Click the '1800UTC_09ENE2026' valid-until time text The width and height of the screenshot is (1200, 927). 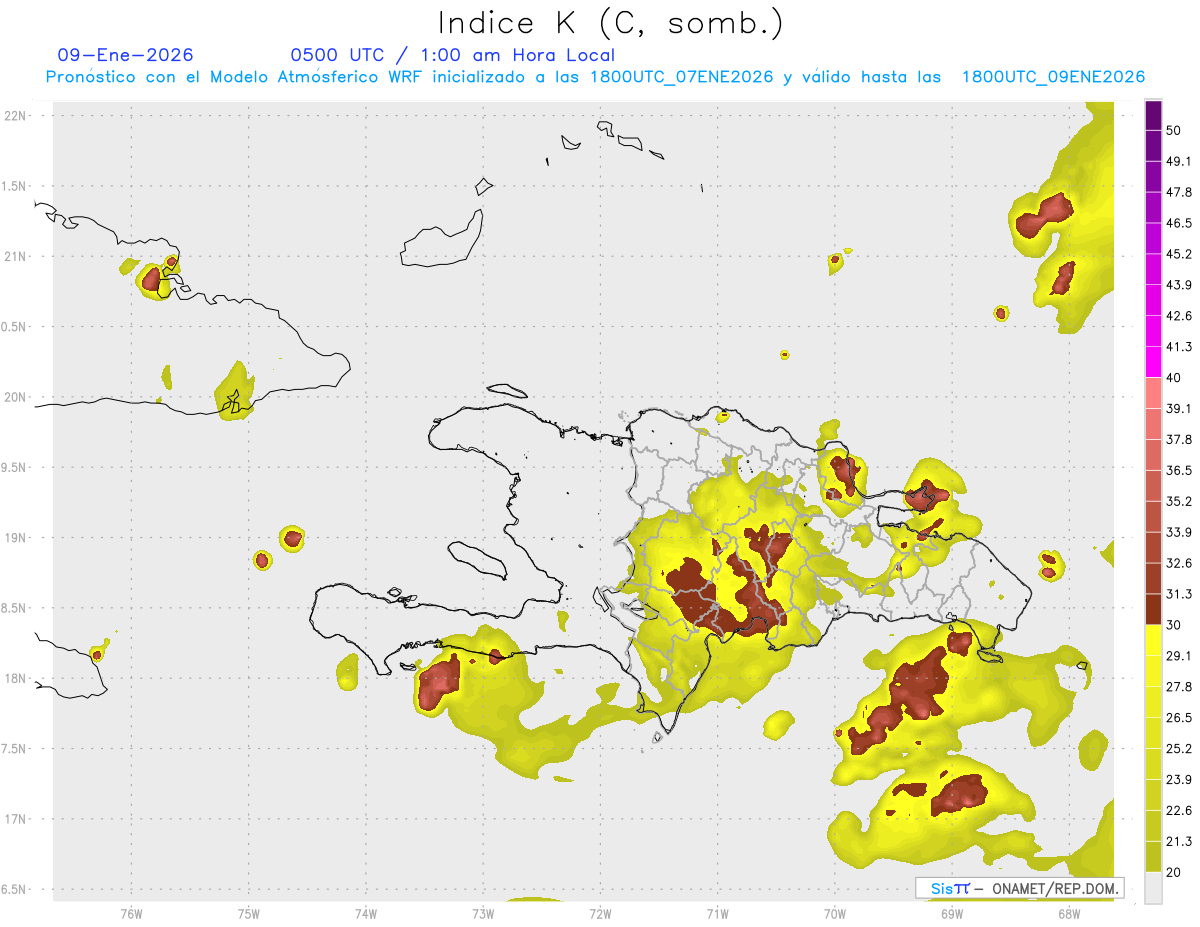click(x=1053, y=77)
